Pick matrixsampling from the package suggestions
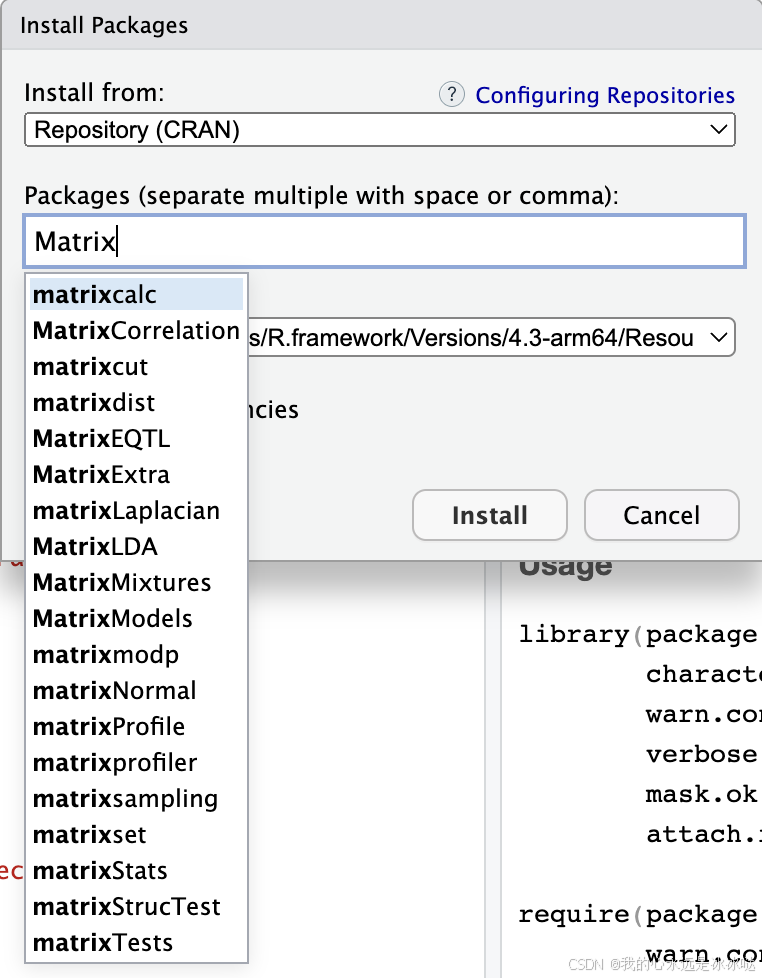This screenshot has height=978, width=762. click(137, 799)
